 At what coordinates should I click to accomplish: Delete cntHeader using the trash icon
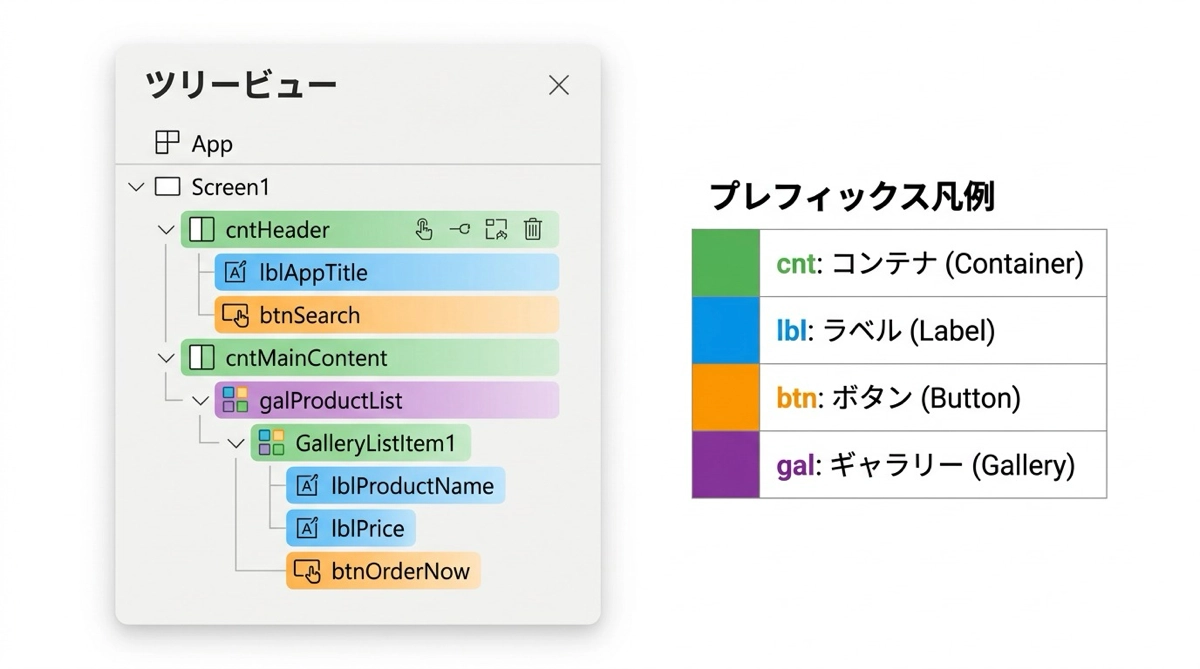coord(533,230)
